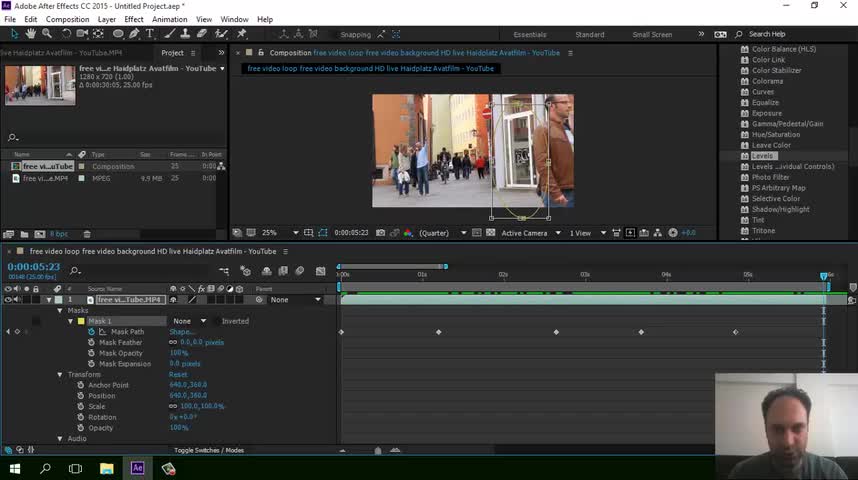The width and height of the screenshot is (858, 480).
Task: Select the Clone Stamp tool
Action: (185, 34)
